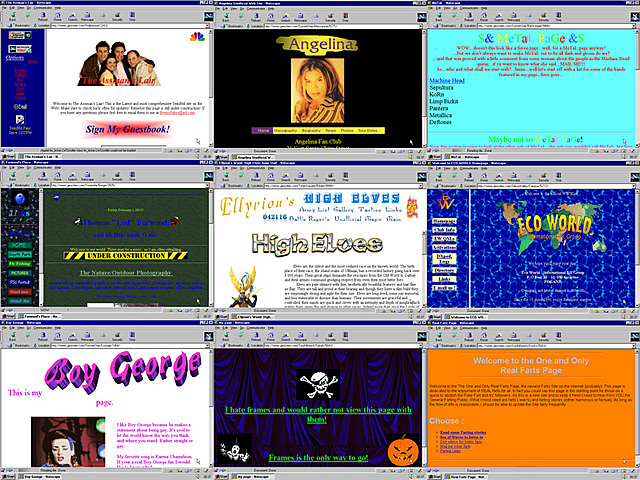Click Start button below Assman's Lair window

[8, 156]
